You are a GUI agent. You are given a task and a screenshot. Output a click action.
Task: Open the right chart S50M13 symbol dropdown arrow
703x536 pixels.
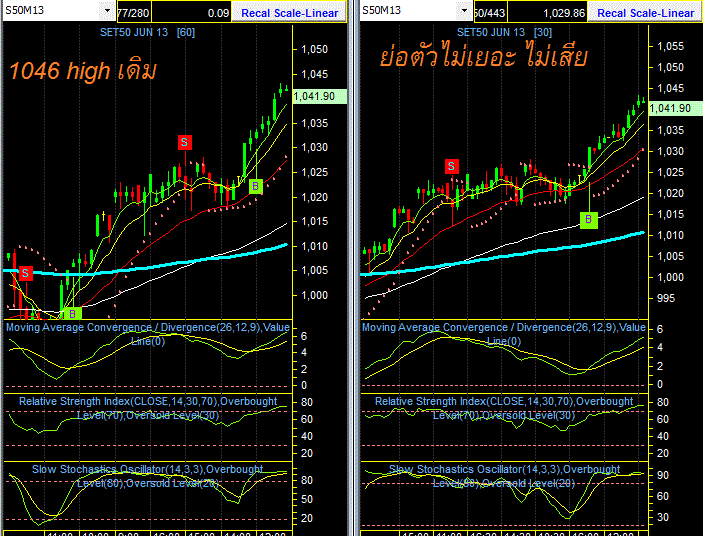pos(464,10)
